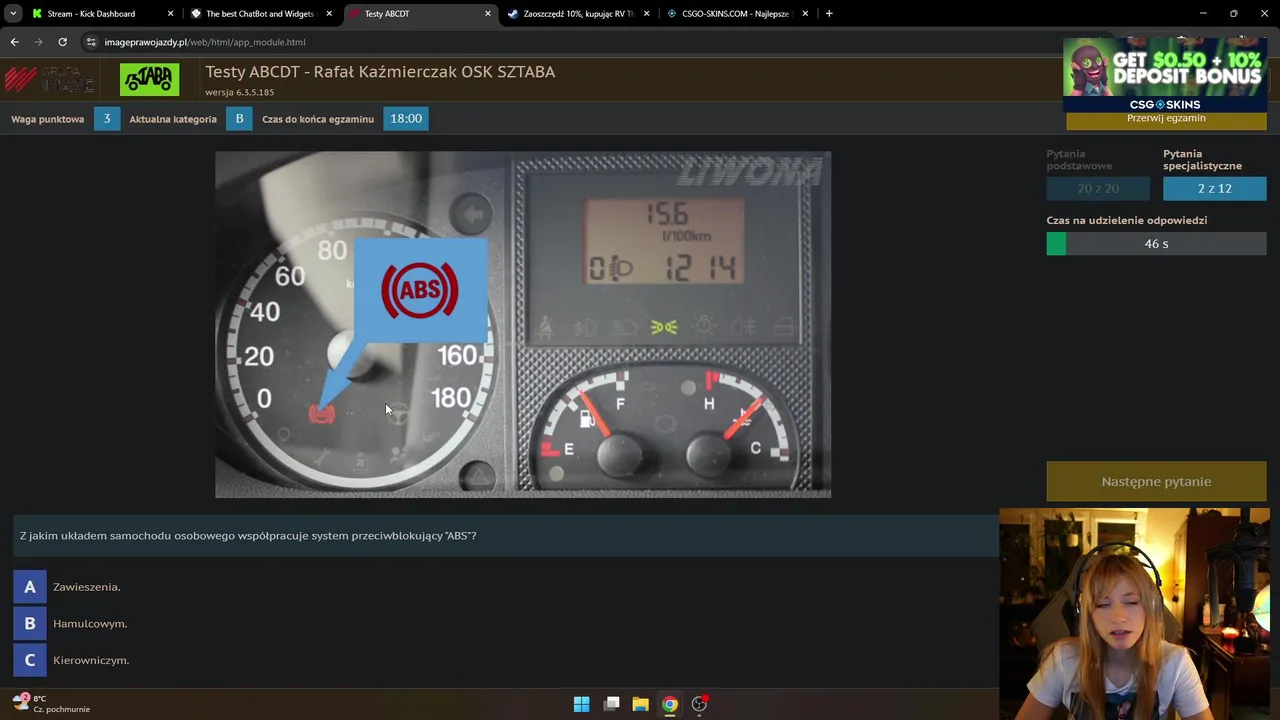The height and width of the screenshot is (720, 1280).
Task: Click the dashboard question image
Action: tap(523, 325)
